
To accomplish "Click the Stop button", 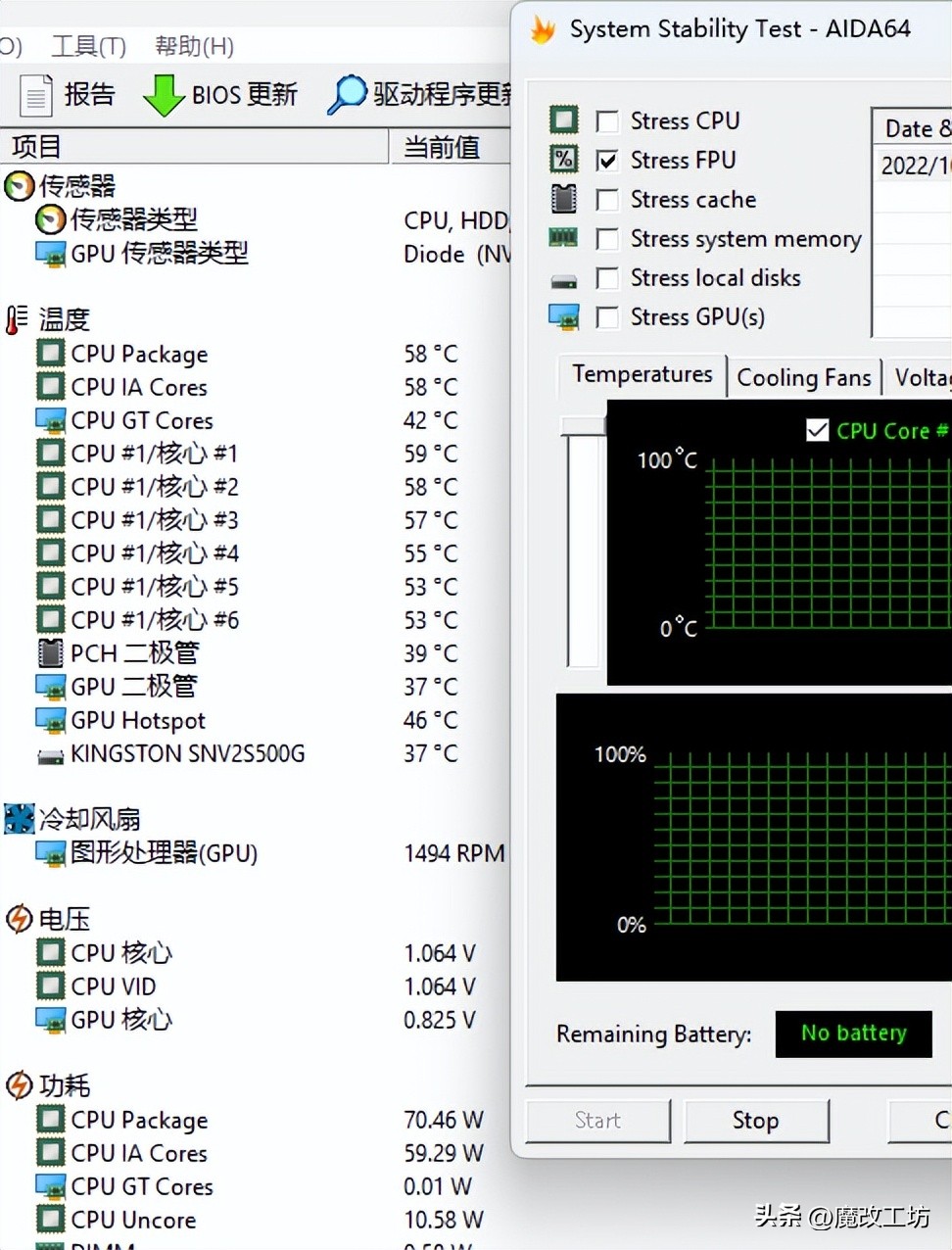I will tap(755, 1121).
